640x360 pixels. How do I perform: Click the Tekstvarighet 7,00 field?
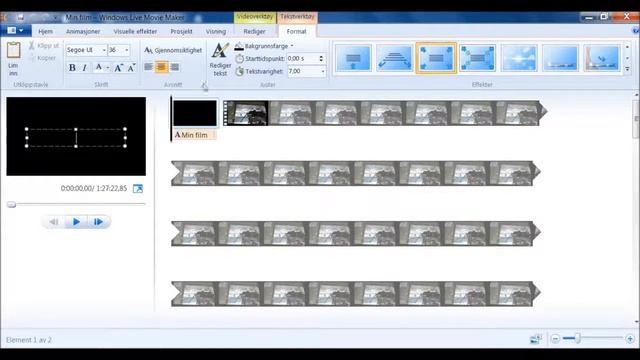click(303, 71)
